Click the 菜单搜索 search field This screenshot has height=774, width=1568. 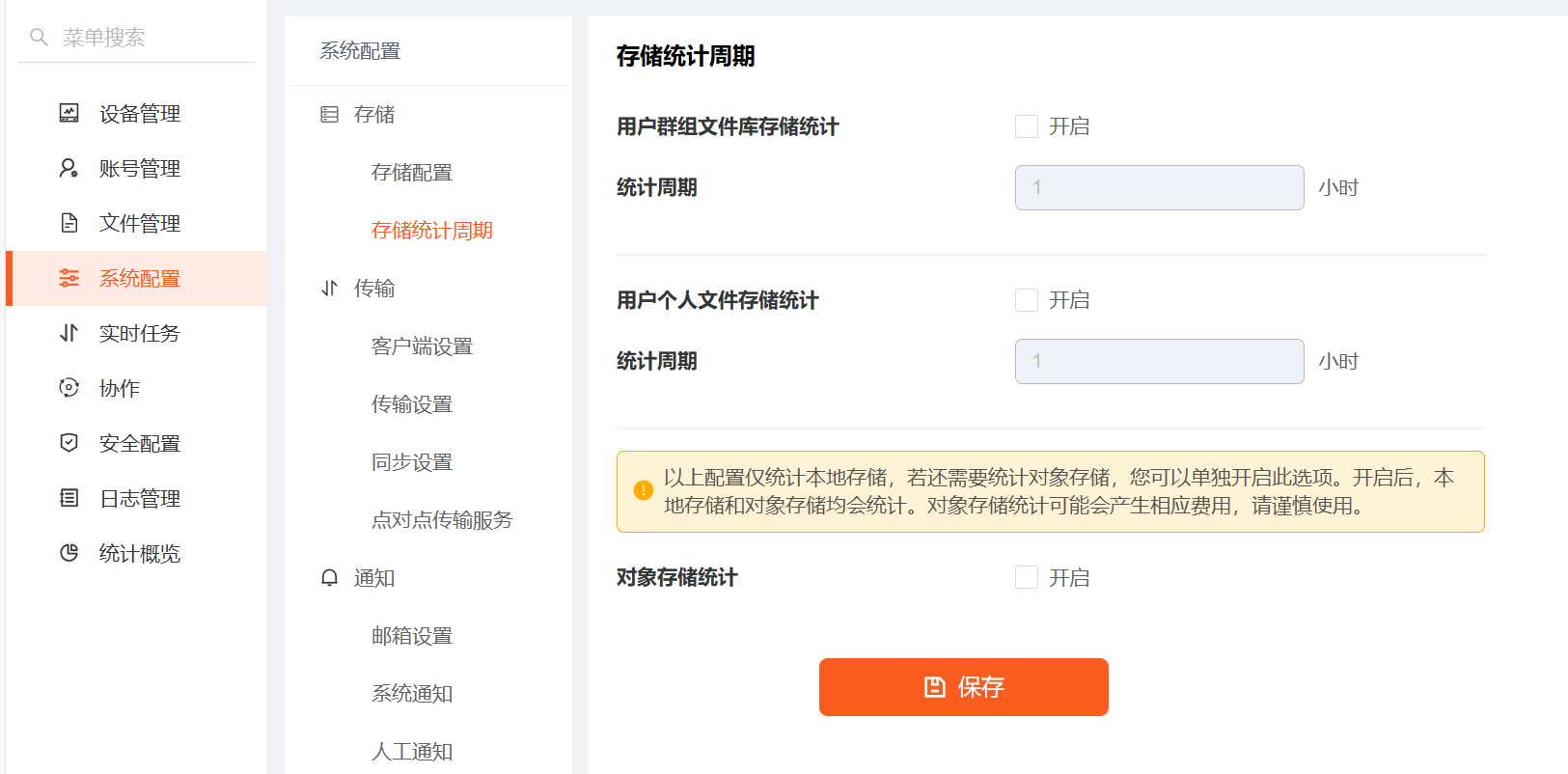145,38
